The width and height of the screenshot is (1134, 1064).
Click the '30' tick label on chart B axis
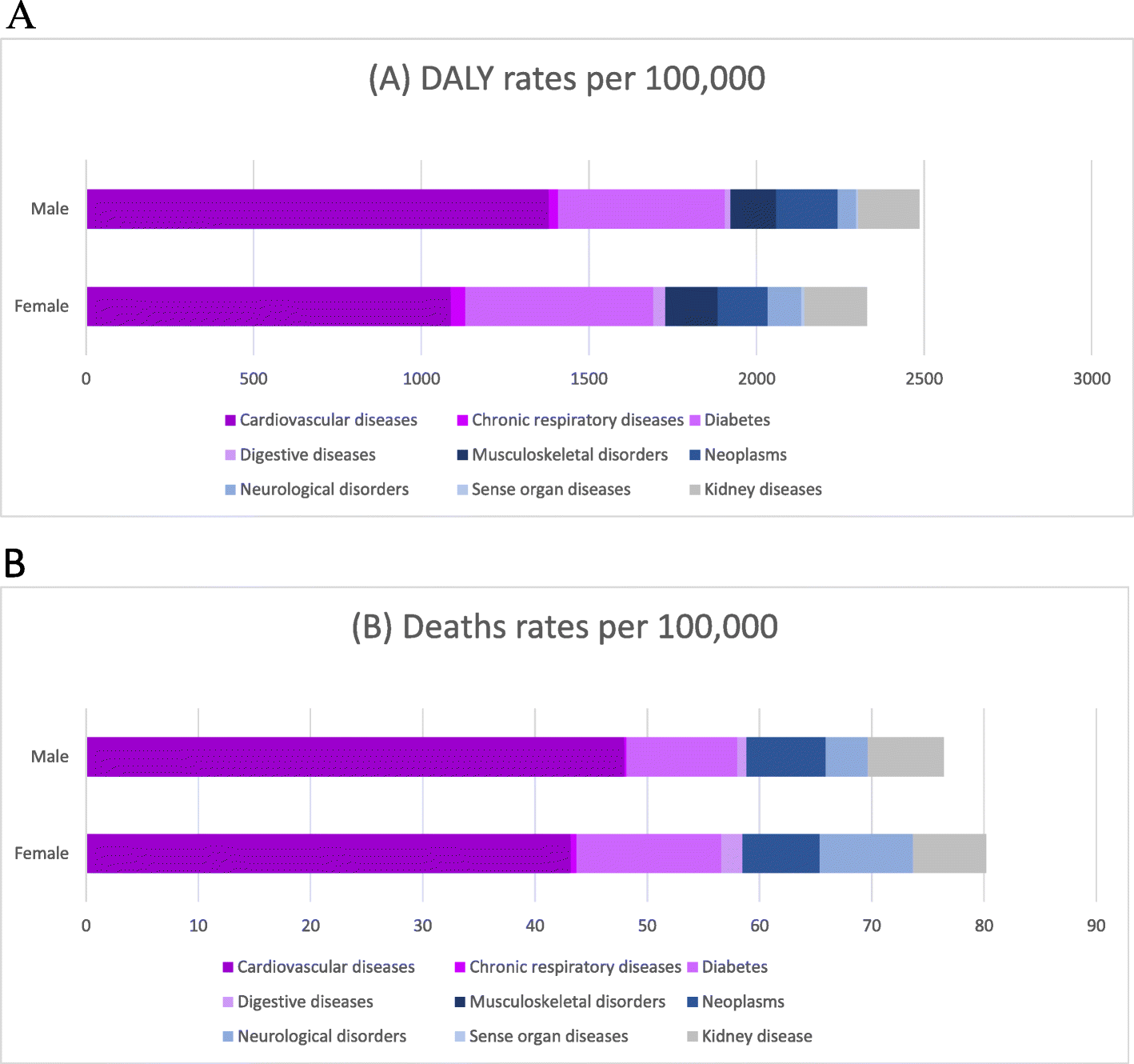(x=423, y=926)
